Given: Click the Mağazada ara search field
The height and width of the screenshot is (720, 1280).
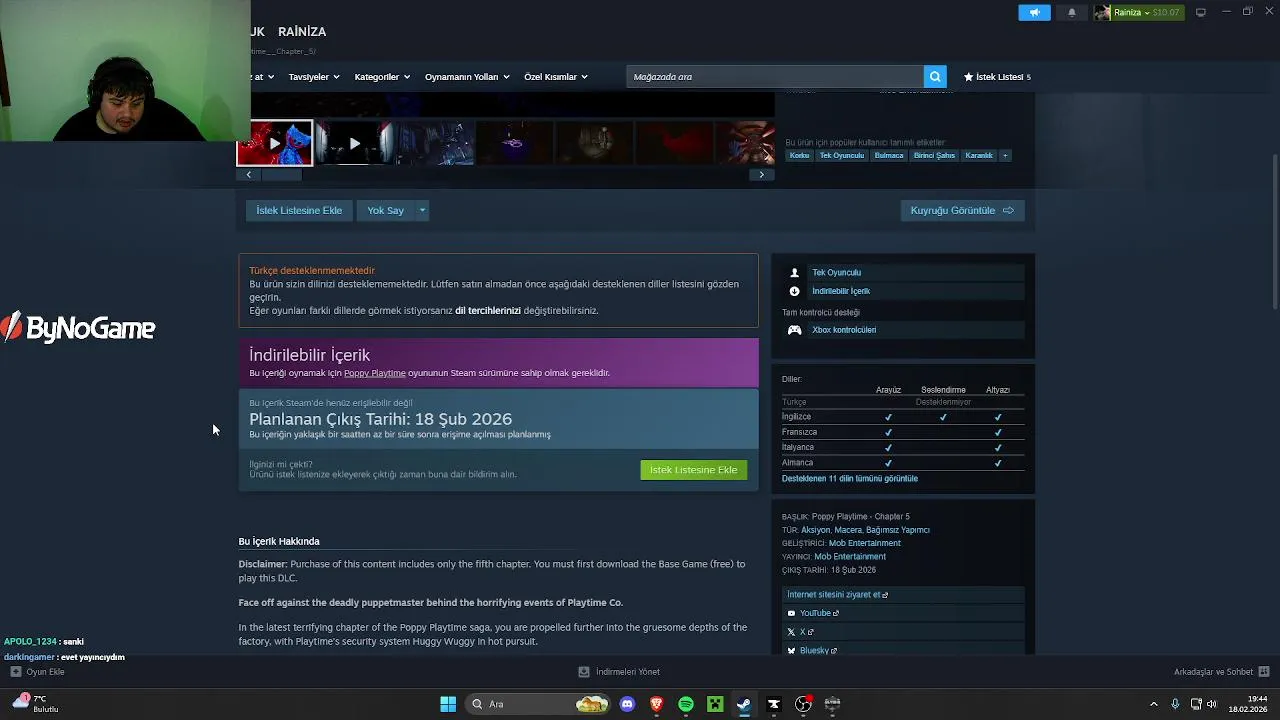Looking at the screenshot, I should point(775,77).
